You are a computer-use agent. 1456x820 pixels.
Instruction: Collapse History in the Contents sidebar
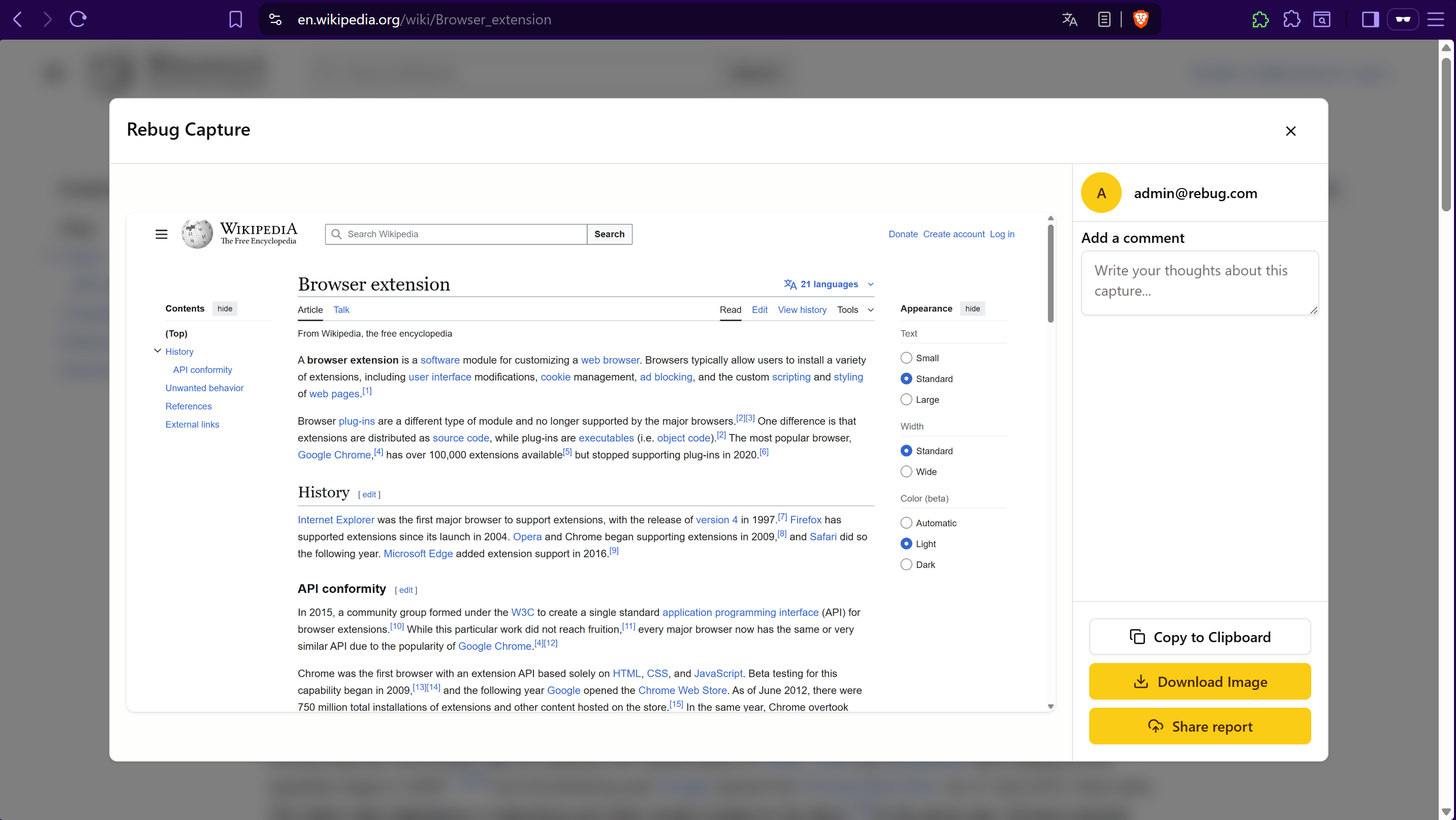[157, 351]
